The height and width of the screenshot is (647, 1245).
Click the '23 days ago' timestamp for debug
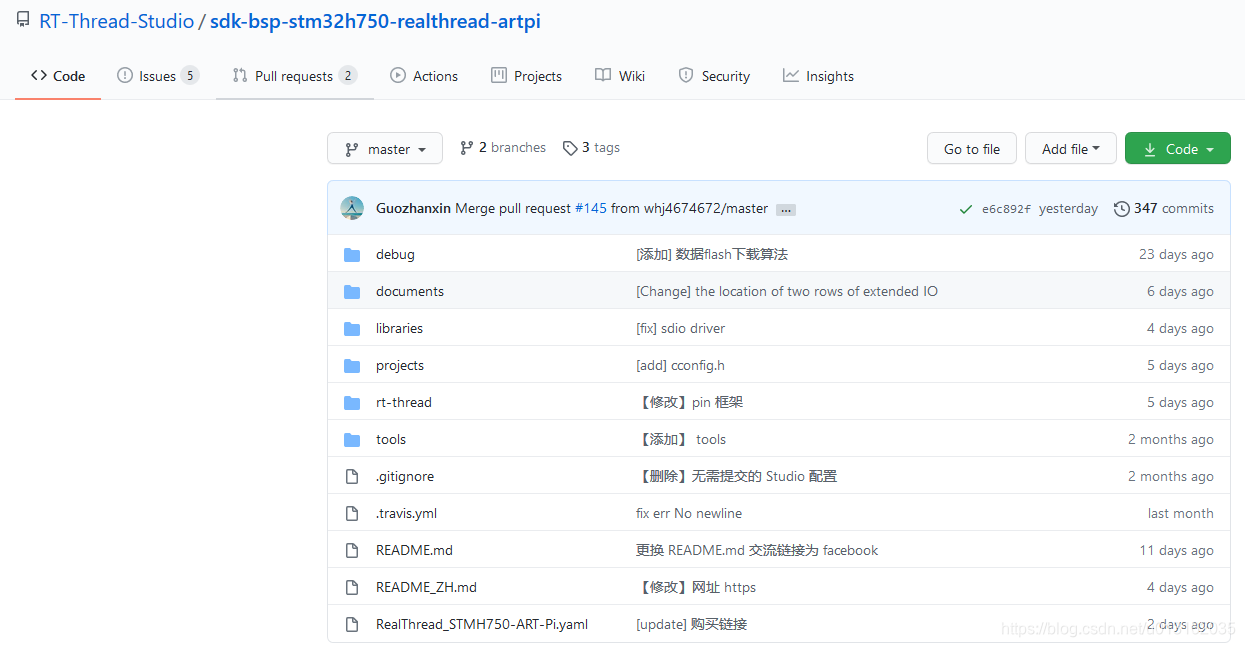(x=1176, y=255)
